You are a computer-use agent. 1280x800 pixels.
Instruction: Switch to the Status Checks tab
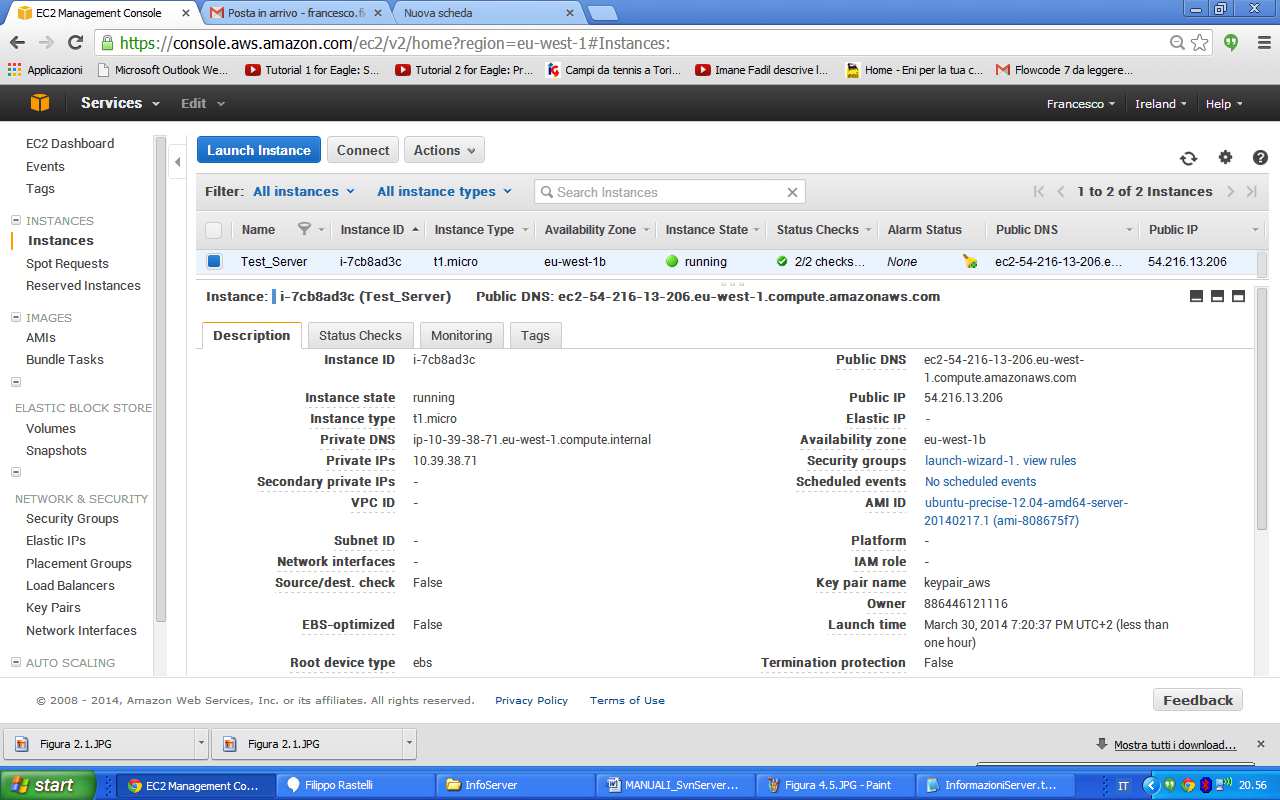(x=360, y=335)
